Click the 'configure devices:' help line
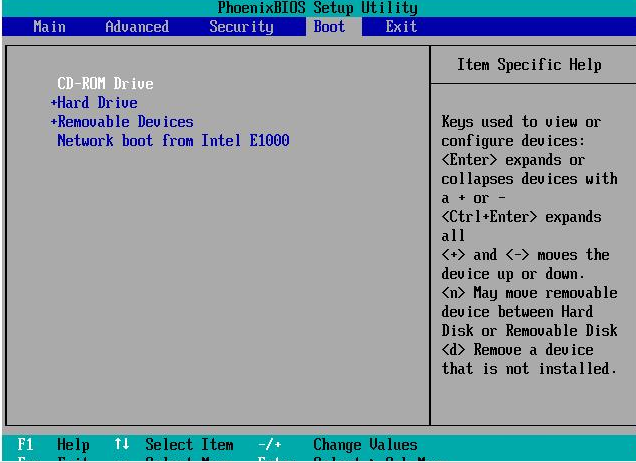 pyautogui.click(x=513, y=141)
